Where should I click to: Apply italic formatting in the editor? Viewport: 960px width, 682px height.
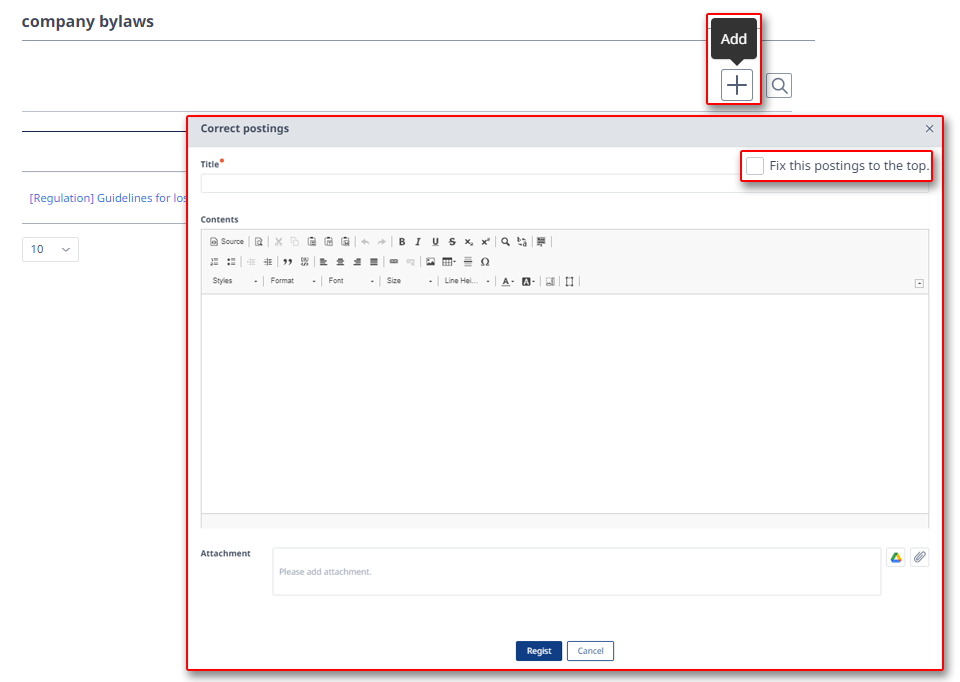click(418, 242)
